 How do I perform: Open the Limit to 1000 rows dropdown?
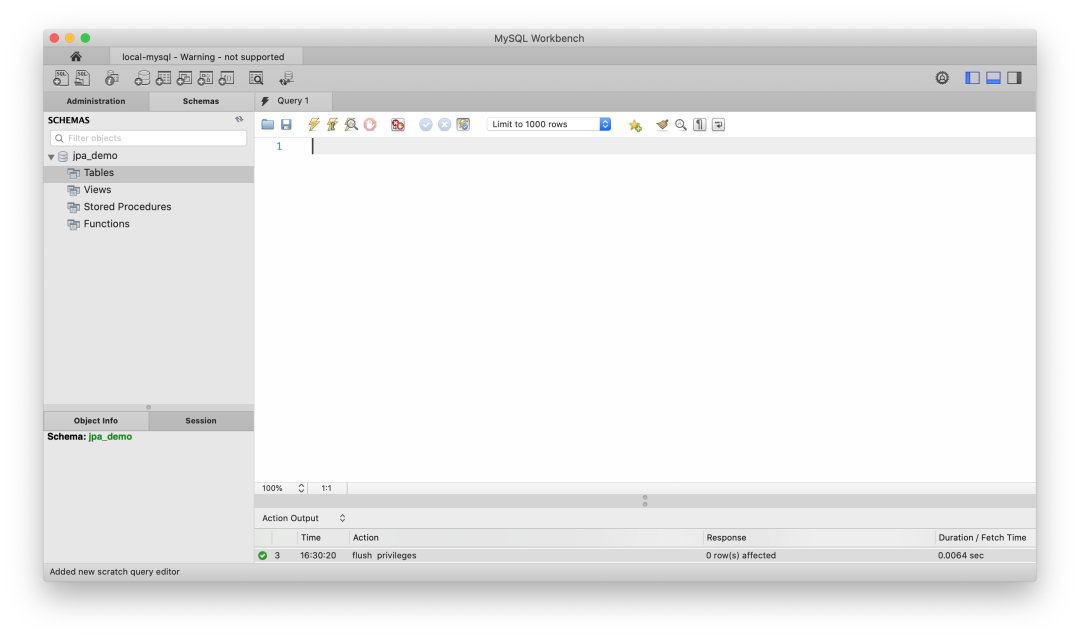(x=549, y=124)
